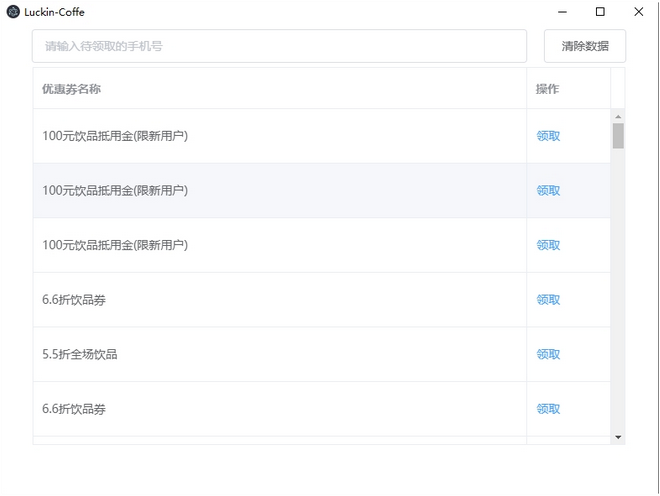Click the scroll up arrow of coupon list
Image resolution: width=660 pixels, height=496 pixels.
pos(618,116)
